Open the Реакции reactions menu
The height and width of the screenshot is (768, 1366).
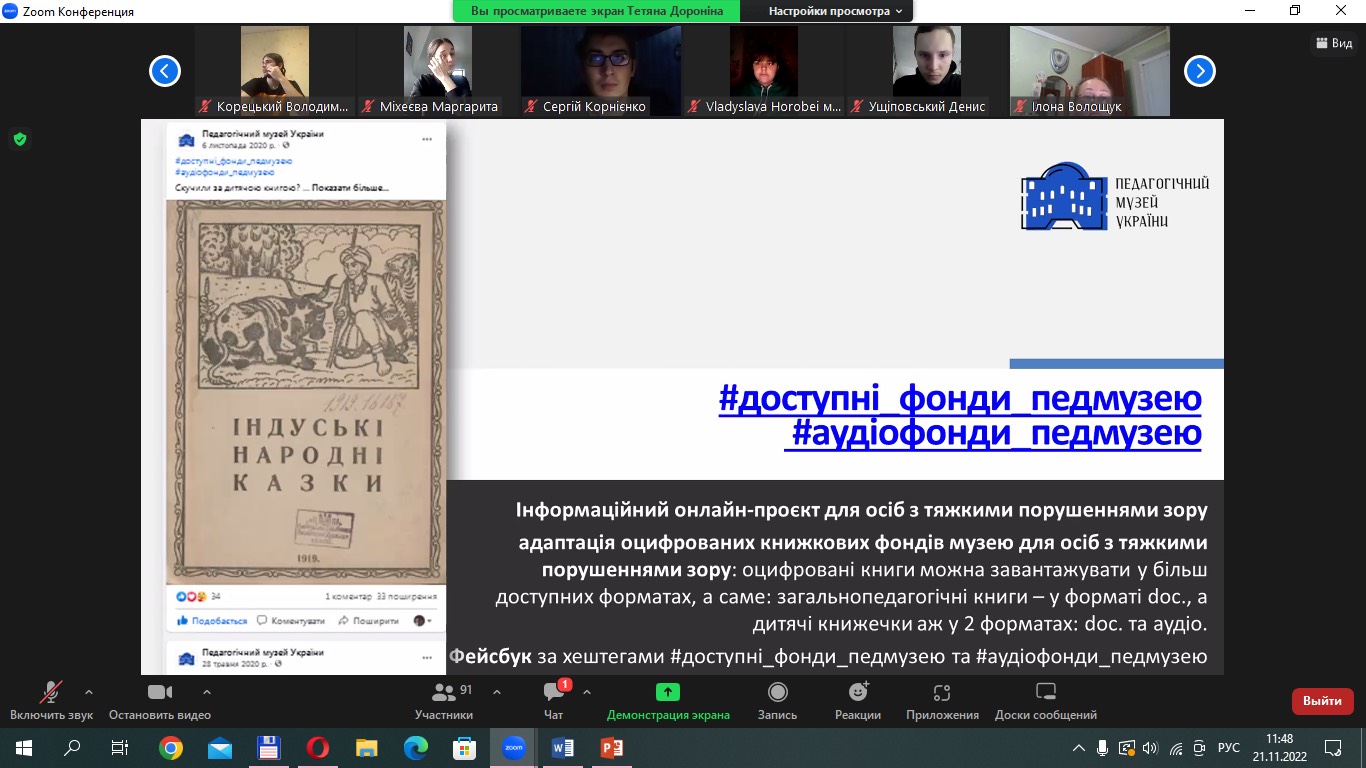pos(857,700)
